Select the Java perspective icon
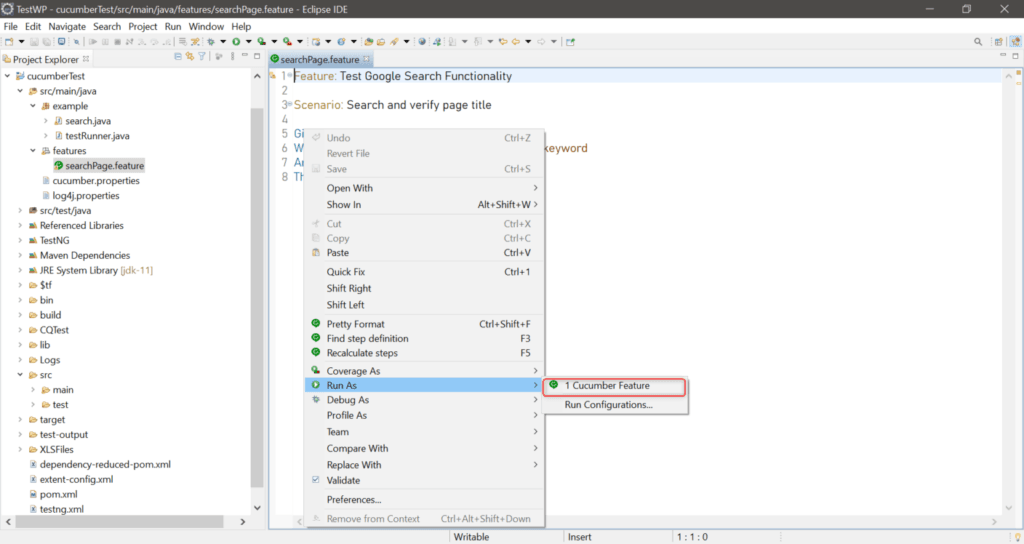This screenshot has width=1024, height=544. [1015, 42]
